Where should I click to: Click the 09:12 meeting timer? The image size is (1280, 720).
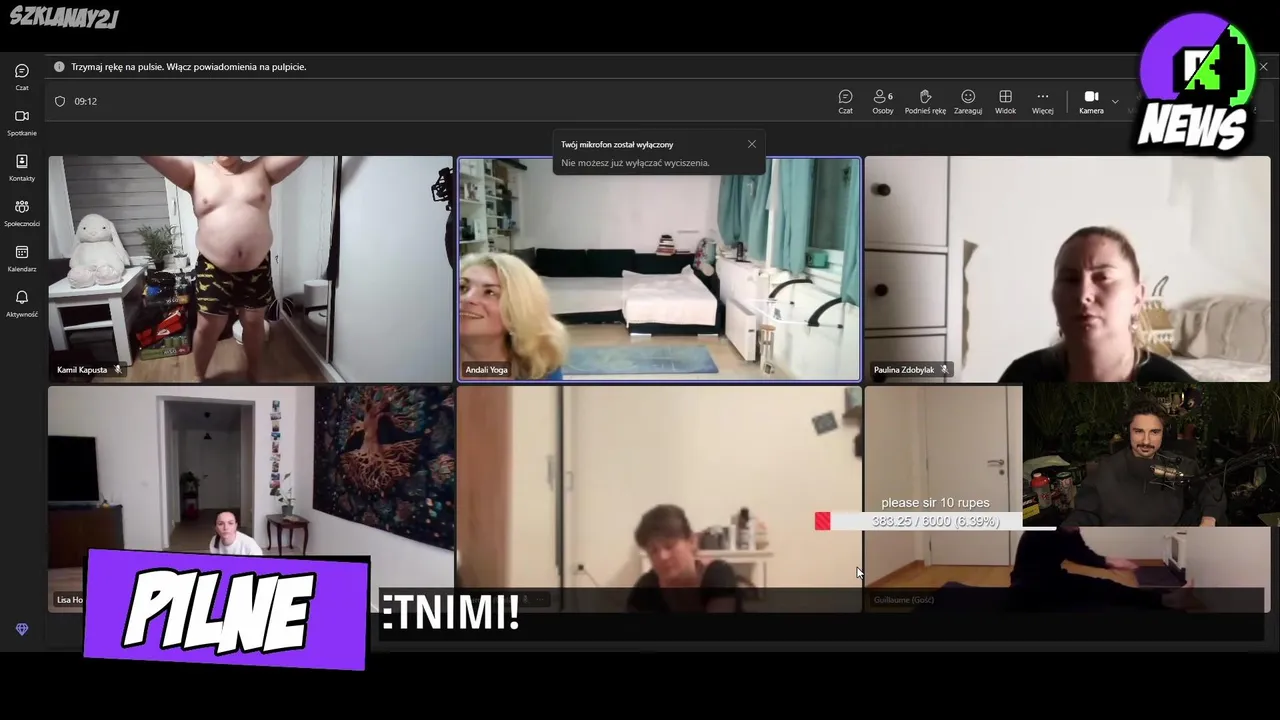[85, 101]
